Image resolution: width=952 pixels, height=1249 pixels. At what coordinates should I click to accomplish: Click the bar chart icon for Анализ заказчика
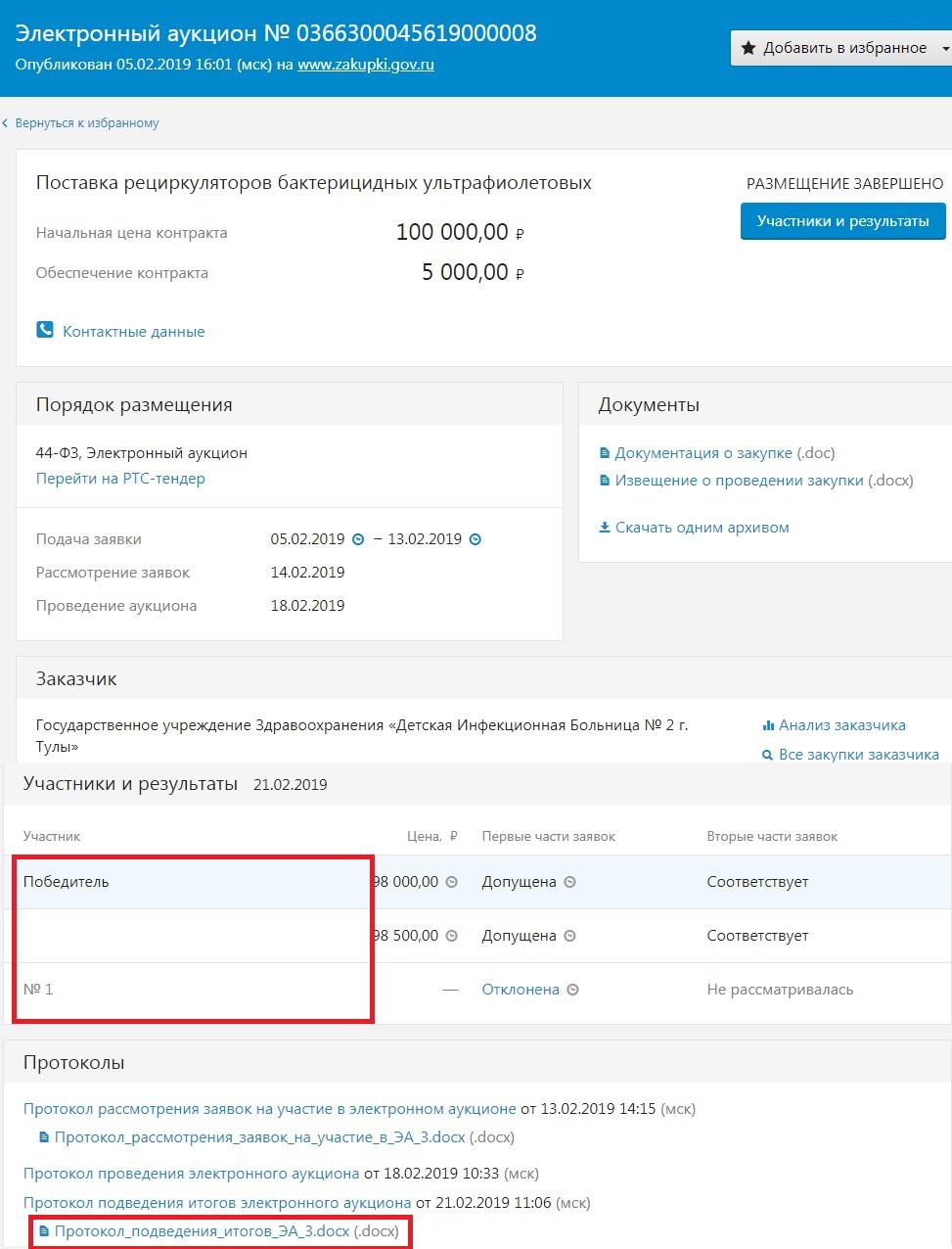768,725
